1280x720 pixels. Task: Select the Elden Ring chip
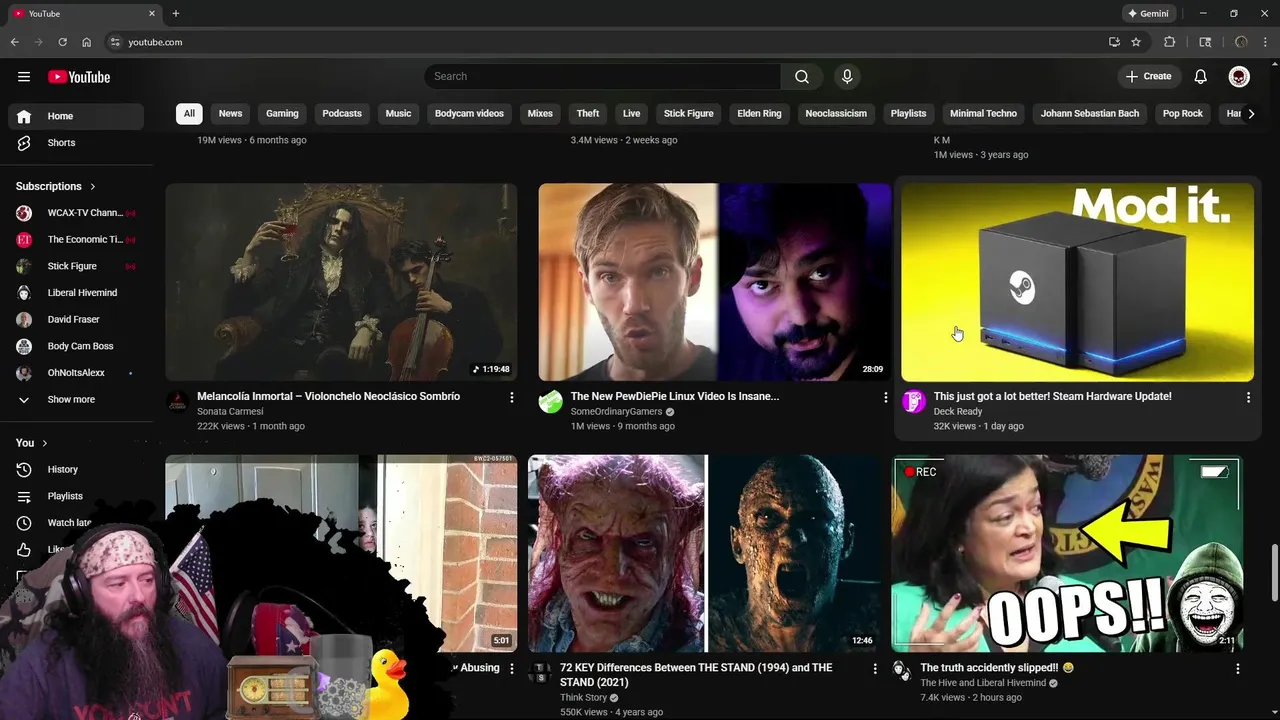(x=759, y=114)
